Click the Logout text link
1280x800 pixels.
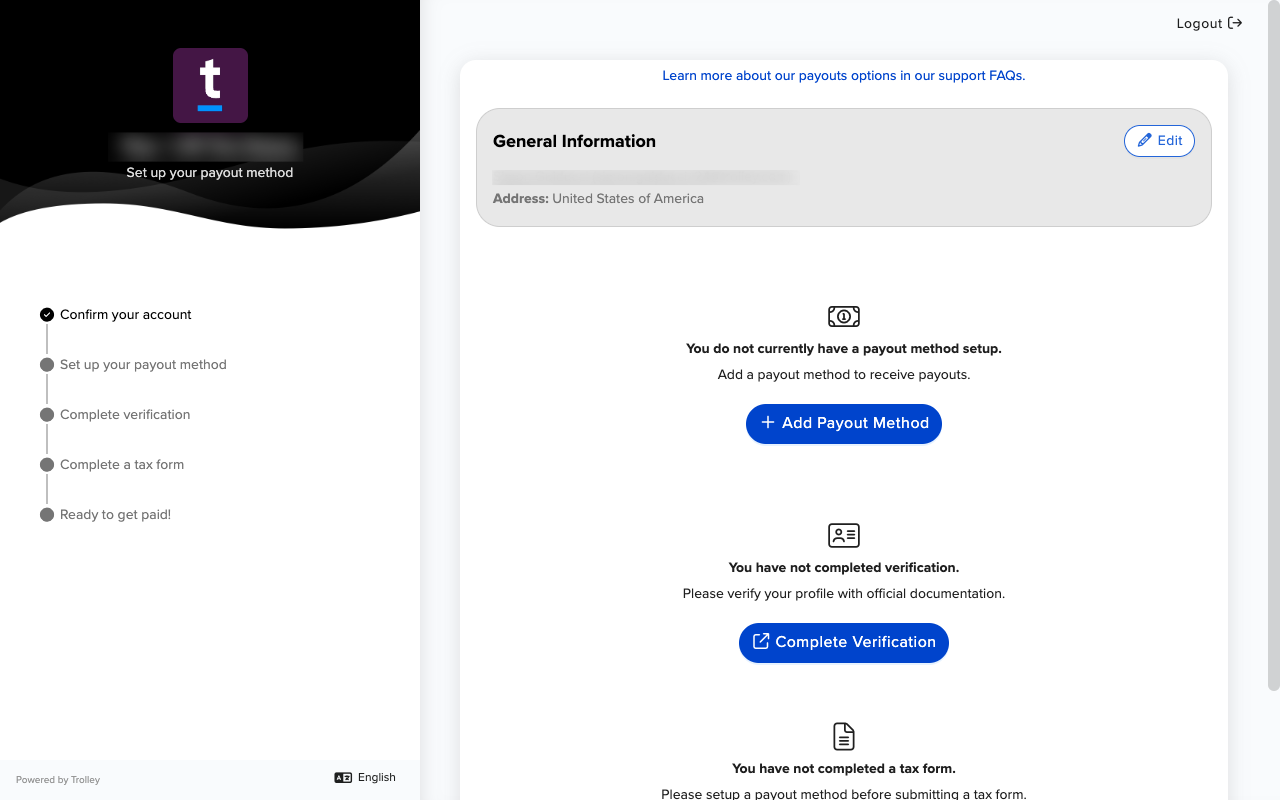pyautogui.click(x=1199, y=23)
